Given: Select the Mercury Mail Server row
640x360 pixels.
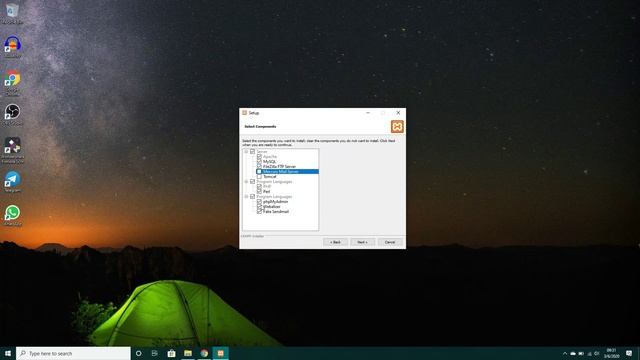Looking at the screenshot, I should coord(287,171).
